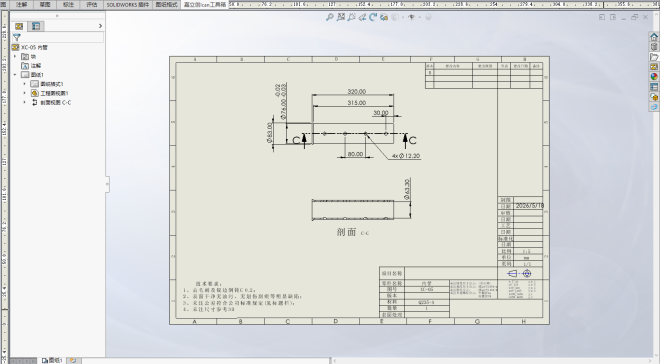Collapse the 图纸1 tree node
The image size is (660, 364).
(x=15, y=74)
